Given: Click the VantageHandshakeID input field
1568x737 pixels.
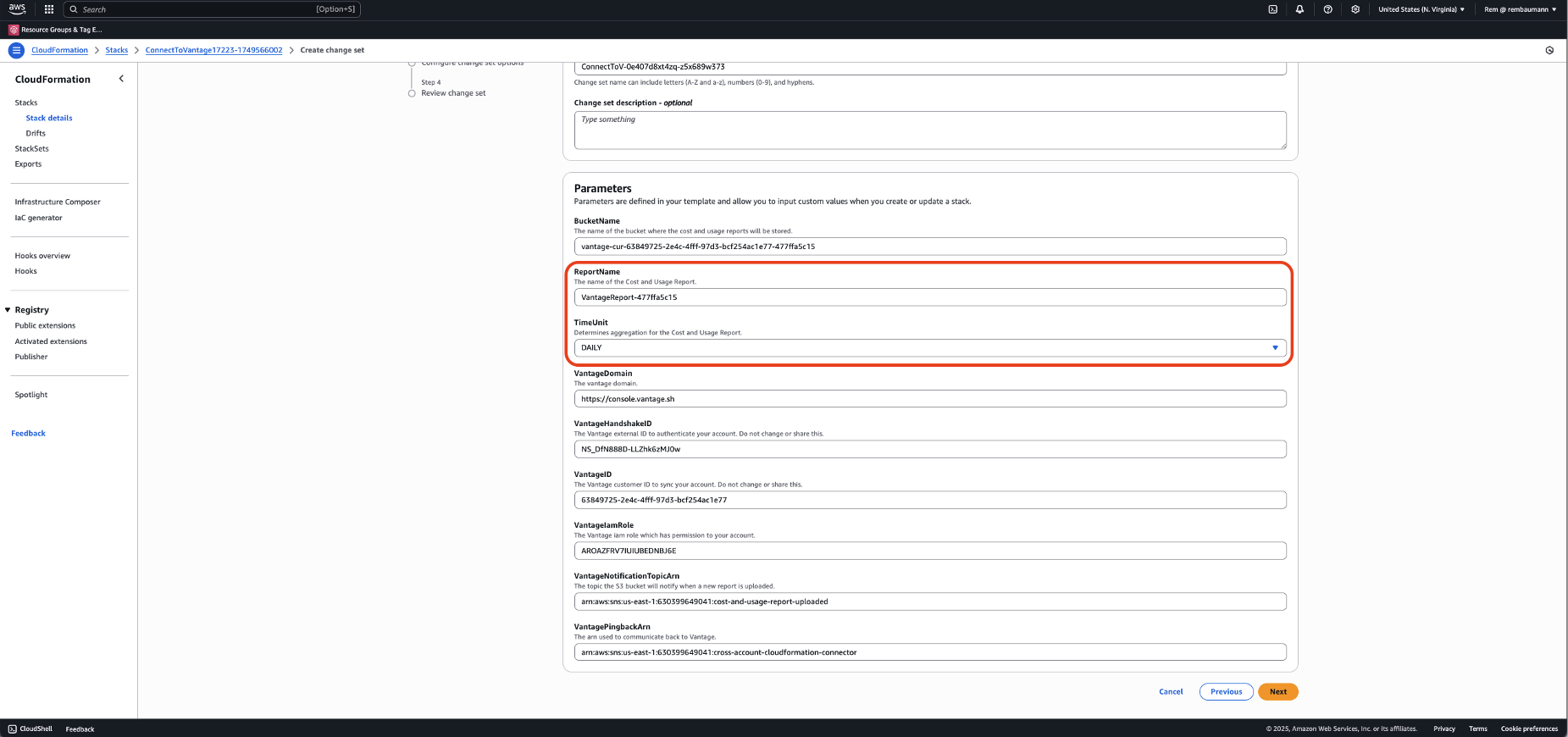Looking at the screenshot, I should point(930,449).
